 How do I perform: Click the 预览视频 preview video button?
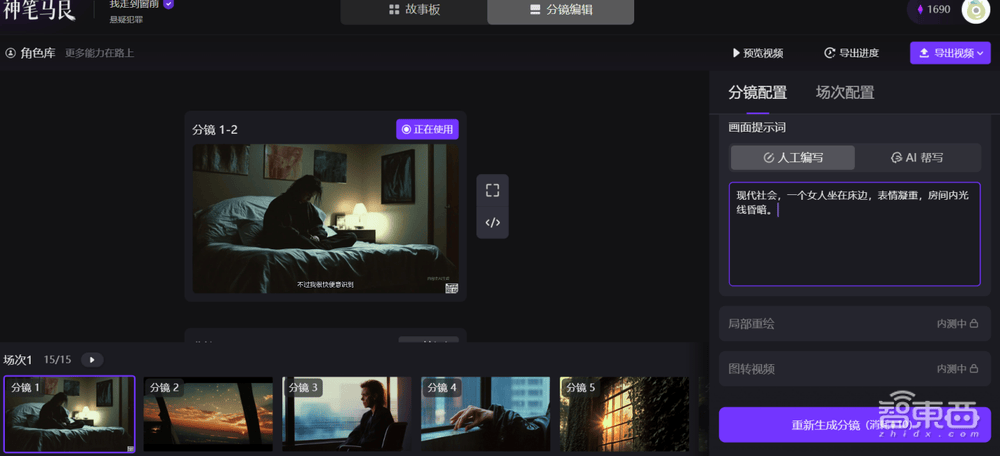tap(757, 53)
